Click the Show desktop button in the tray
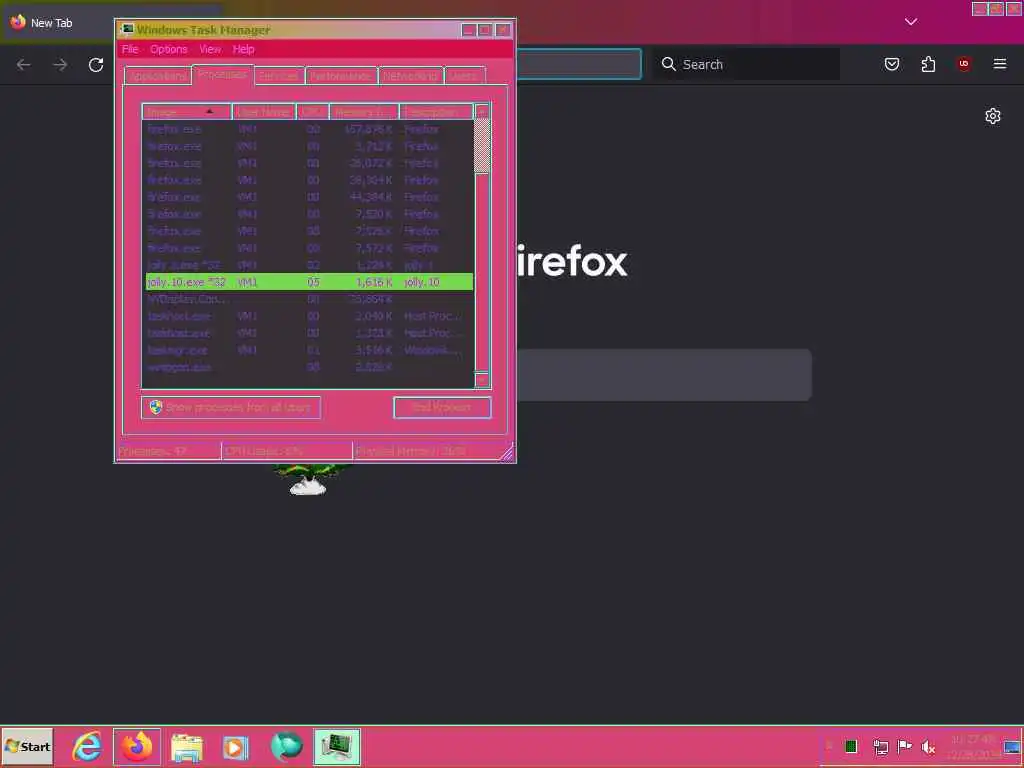1024x768 pixels. coord(1013,746)
